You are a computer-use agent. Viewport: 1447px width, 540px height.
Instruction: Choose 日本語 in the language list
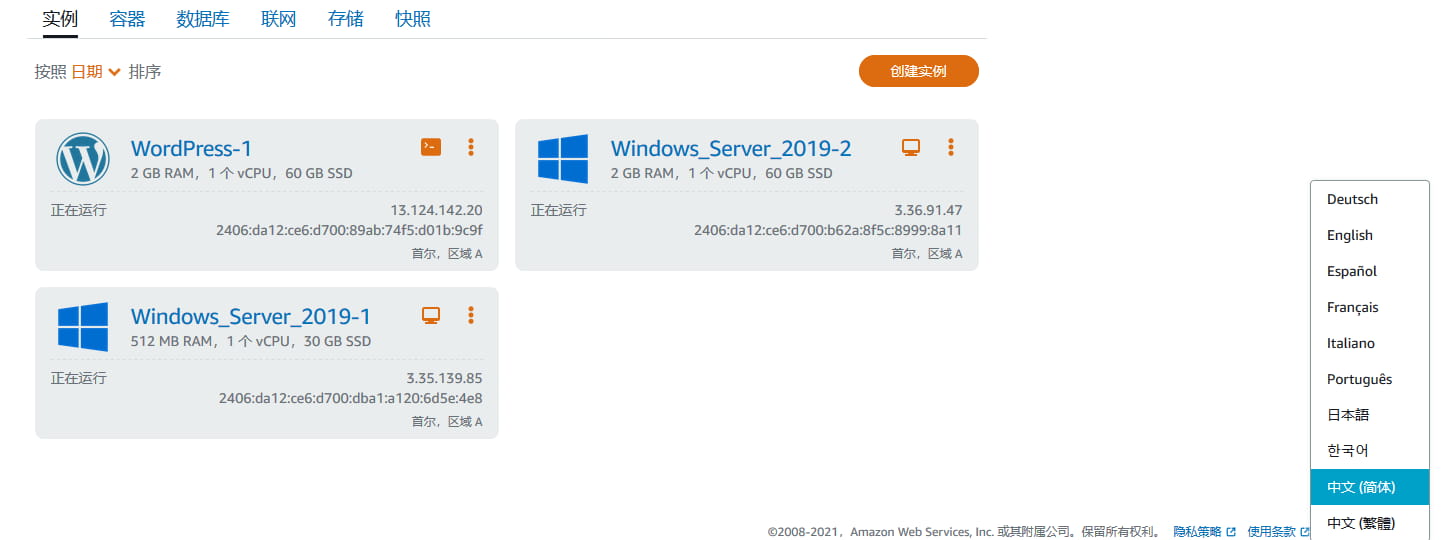[1347, 415]
